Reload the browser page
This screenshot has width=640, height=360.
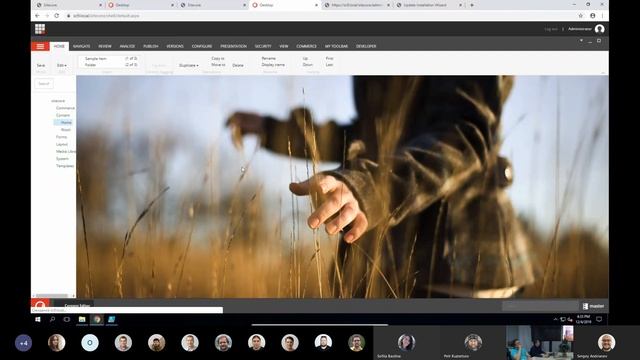pyautogui.click(x=57, y=16)
